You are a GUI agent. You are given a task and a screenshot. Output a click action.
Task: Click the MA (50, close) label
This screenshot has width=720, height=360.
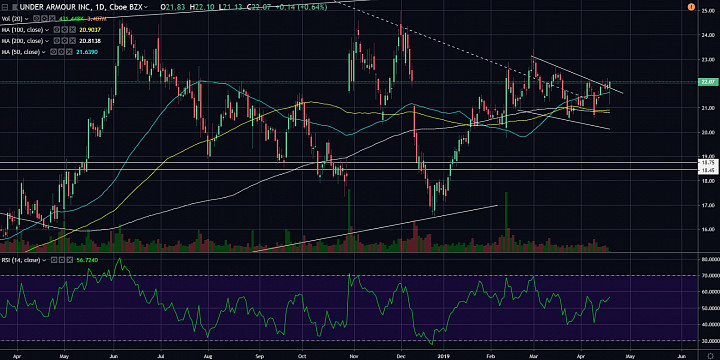click(x=20, y=52)
